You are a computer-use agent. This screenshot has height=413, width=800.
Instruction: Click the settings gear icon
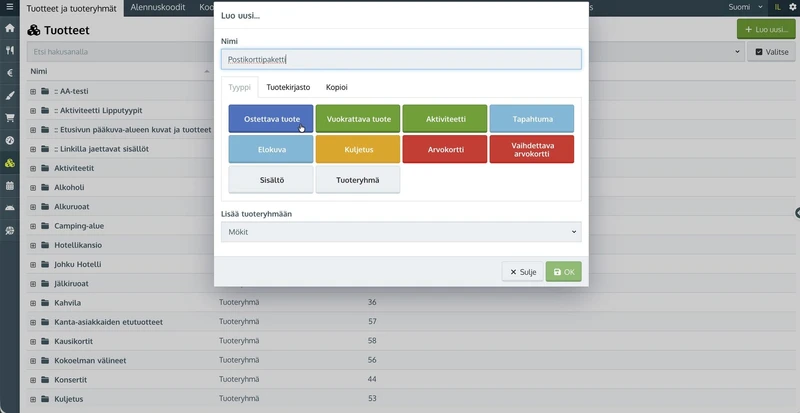[x=792, y=7]
